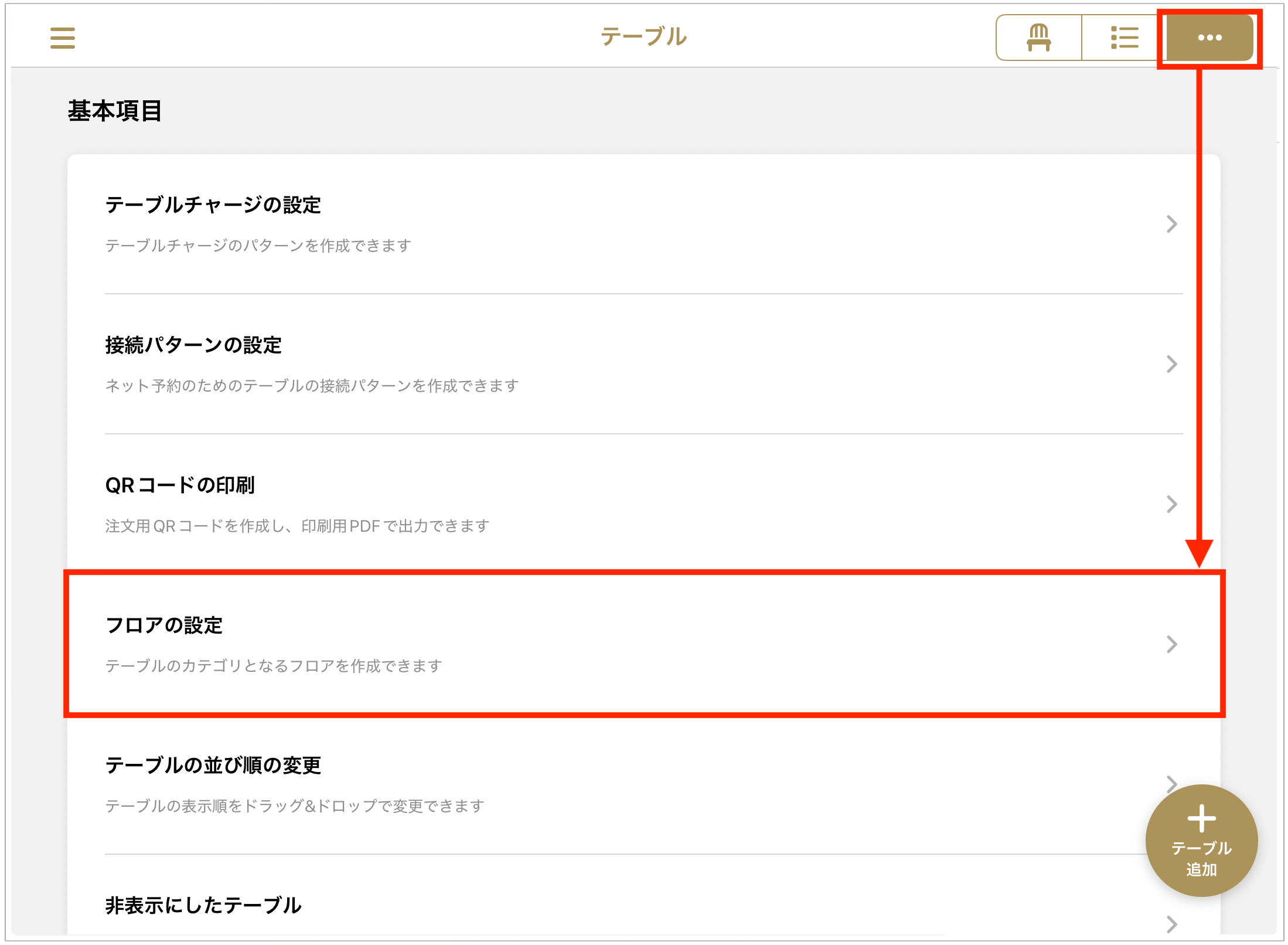Expand chevron beside 接続パターンの設定
Screen dimensions: 1288x945
tap(1171, 364)
